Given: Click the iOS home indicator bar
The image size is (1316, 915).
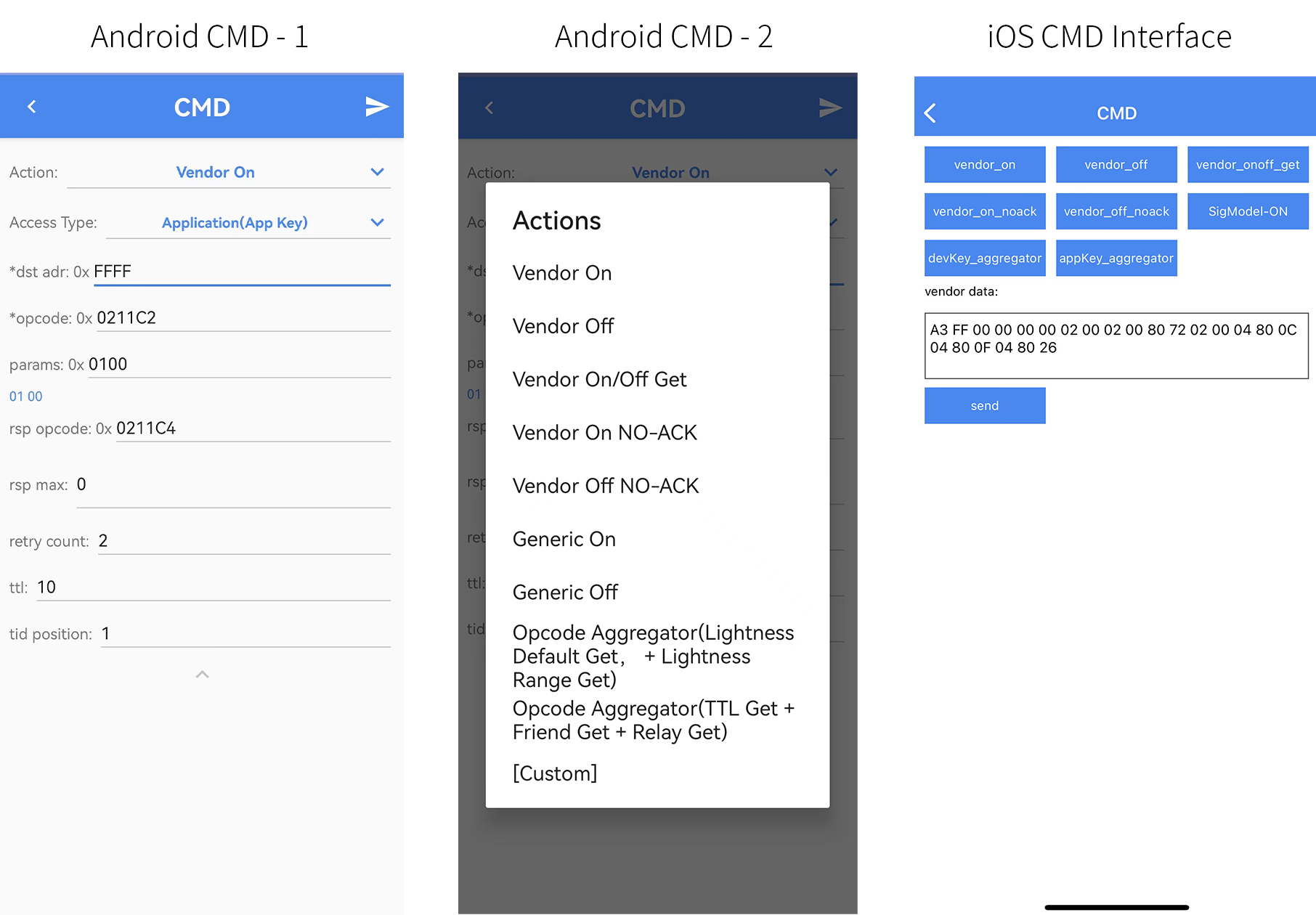Looking at the screenshot, I should [1116, 907].
